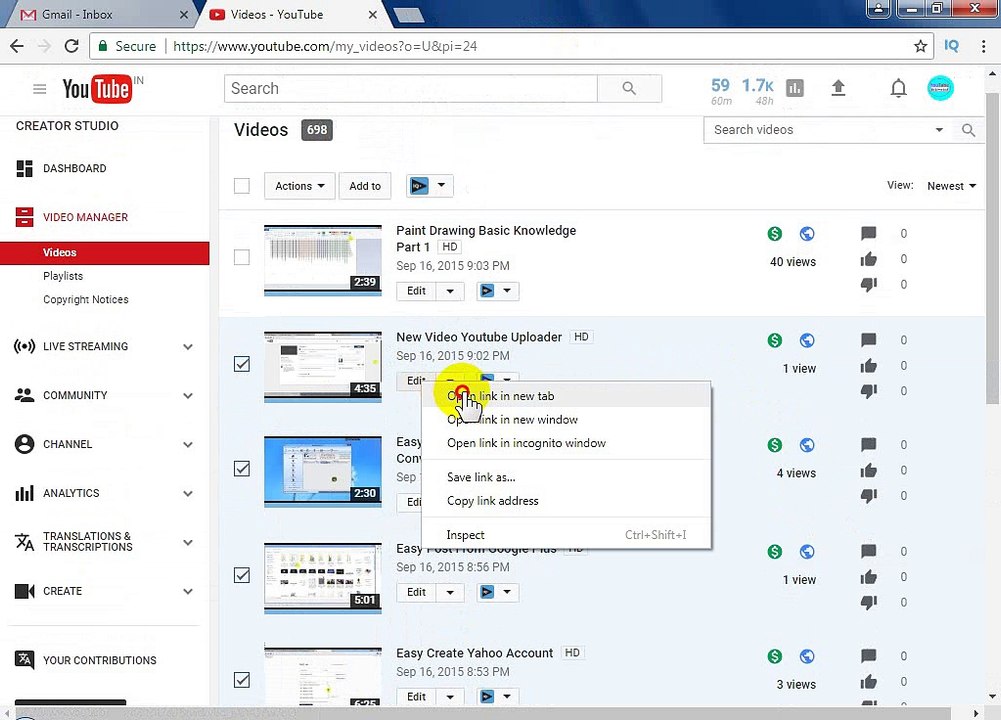Screen dimensions: 1001x720
Task: Open the search videos filter dropdown arrow
Action: [939, 130]
